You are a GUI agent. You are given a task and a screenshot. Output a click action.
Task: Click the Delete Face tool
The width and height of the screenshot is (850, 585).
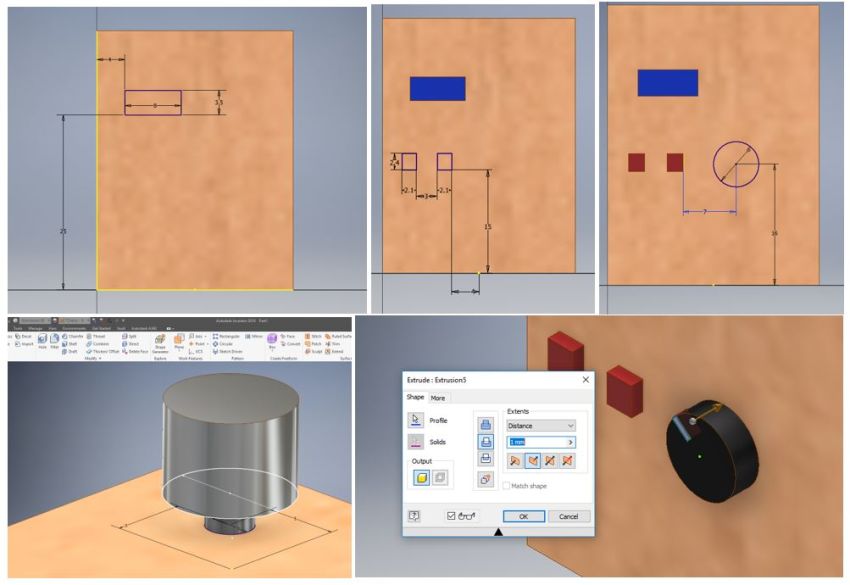point(135,351)
